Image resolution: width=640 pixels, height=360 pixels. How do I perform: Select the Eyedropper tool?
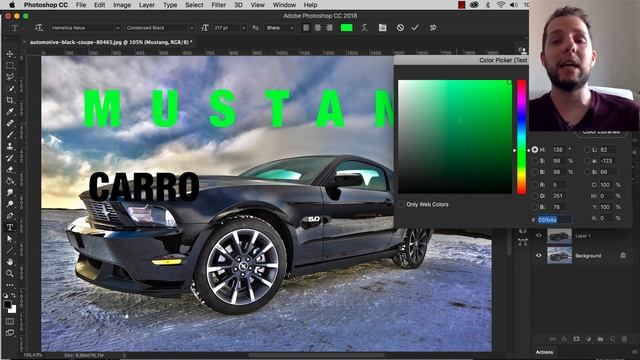[x=10, y=111]
